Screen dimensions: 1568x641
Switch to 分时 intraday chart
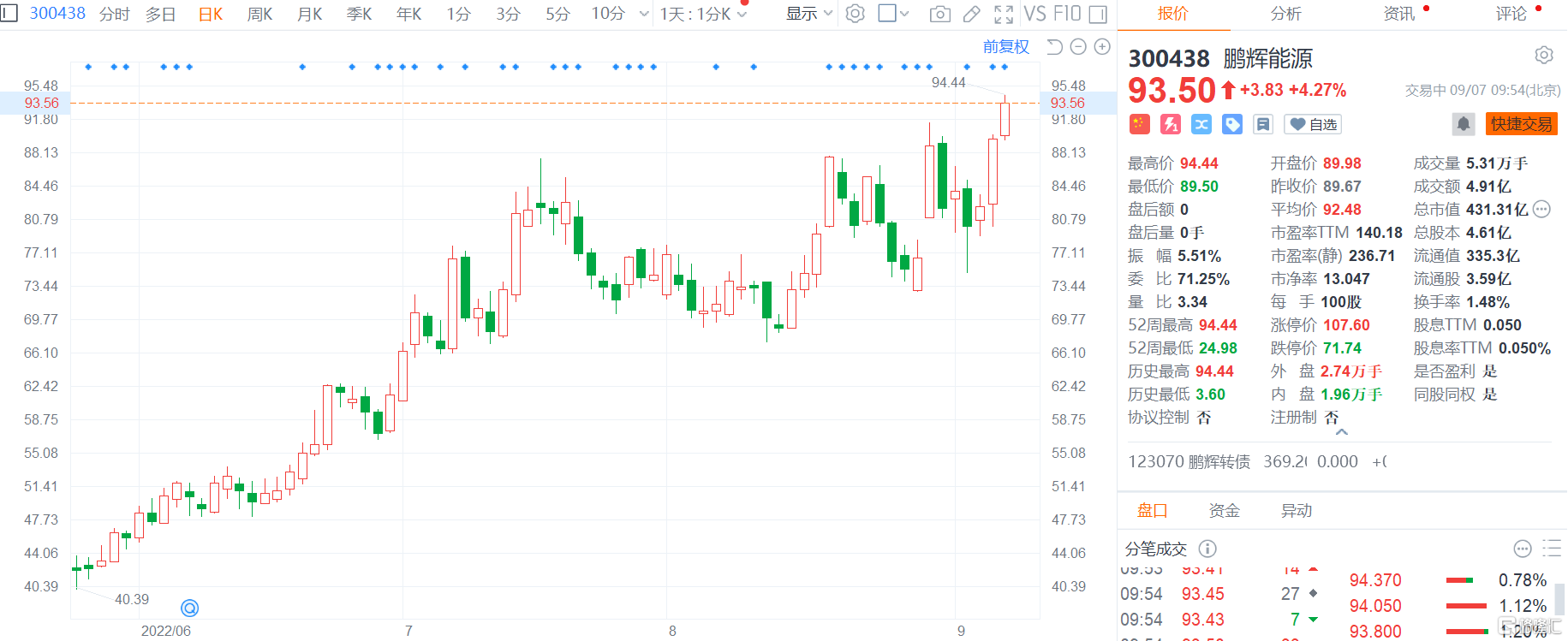(115, 14)
